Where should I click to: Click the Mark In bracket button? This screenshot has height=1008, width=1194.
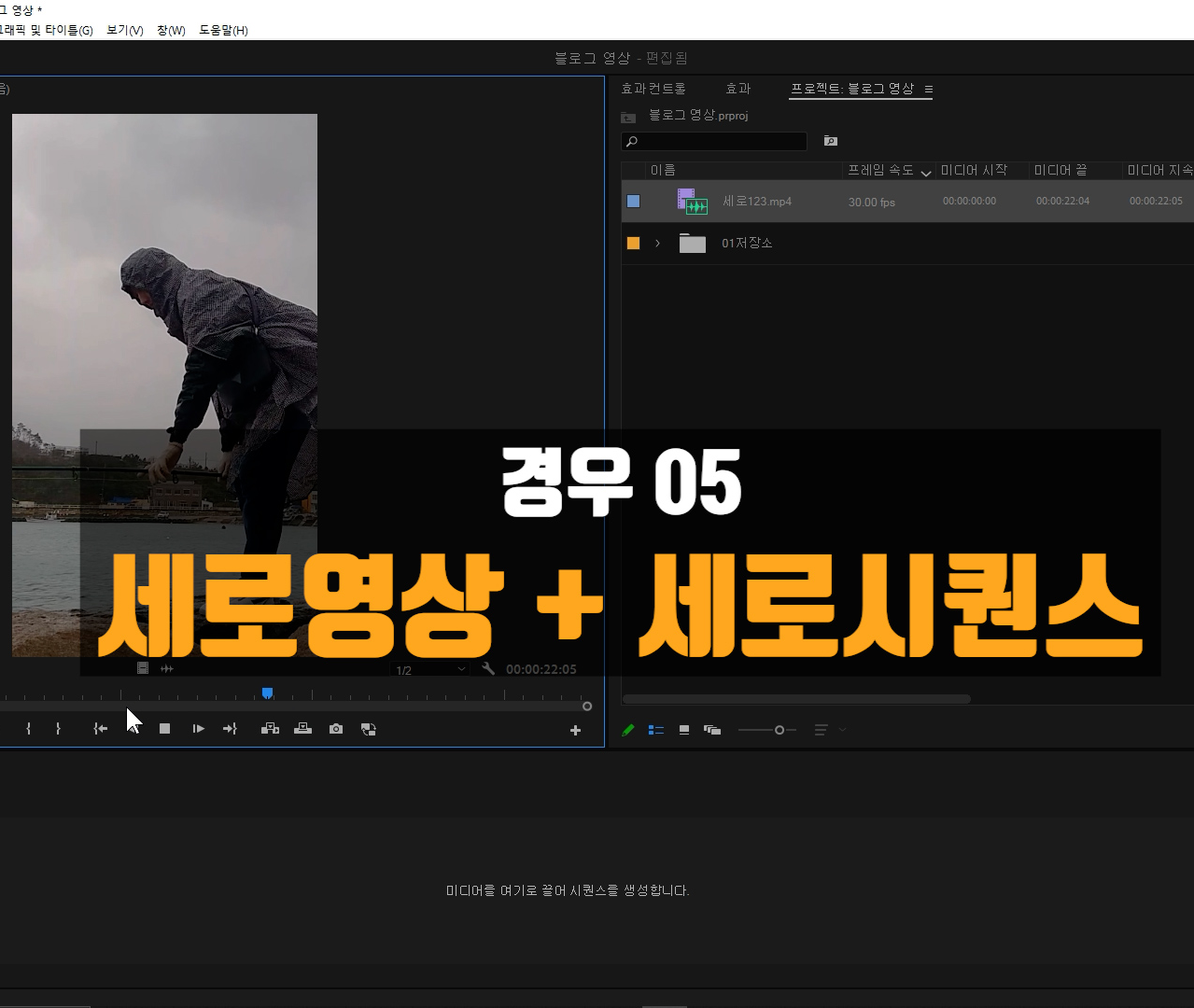pos(28,729)
